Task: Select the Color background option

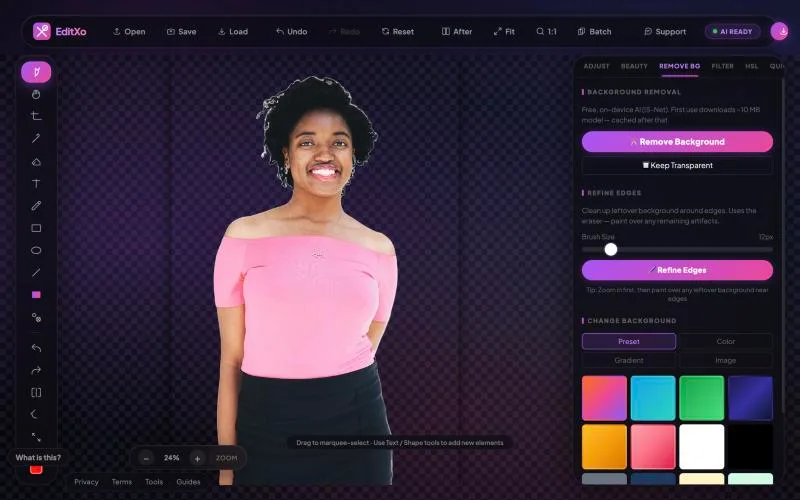Action: (x=726, y=341)
